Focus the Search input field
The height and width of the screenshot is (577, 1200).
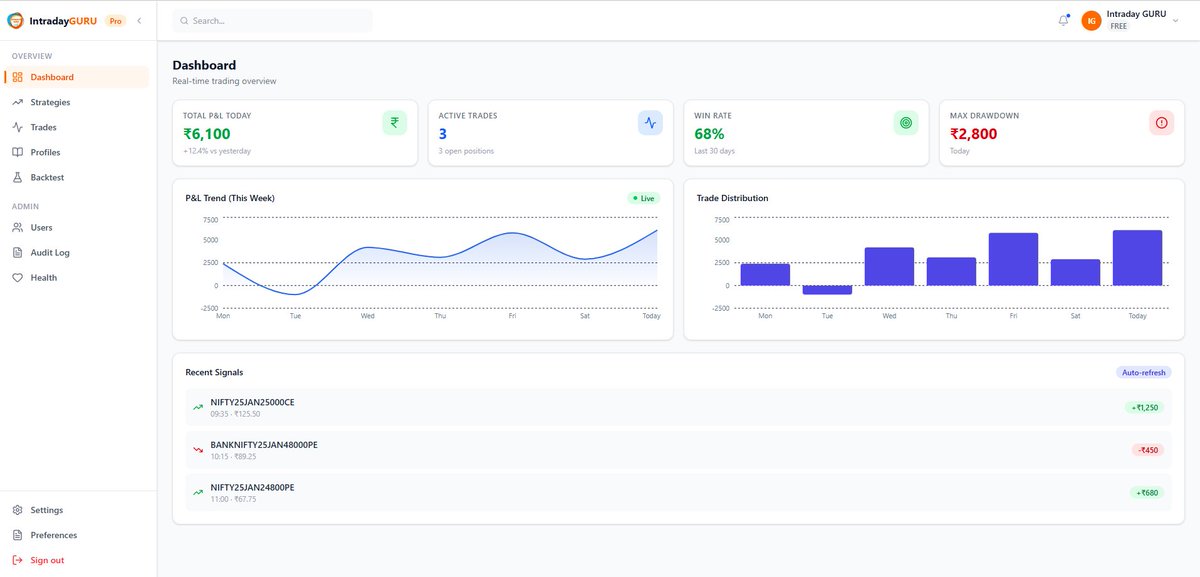tap(272, 20)
